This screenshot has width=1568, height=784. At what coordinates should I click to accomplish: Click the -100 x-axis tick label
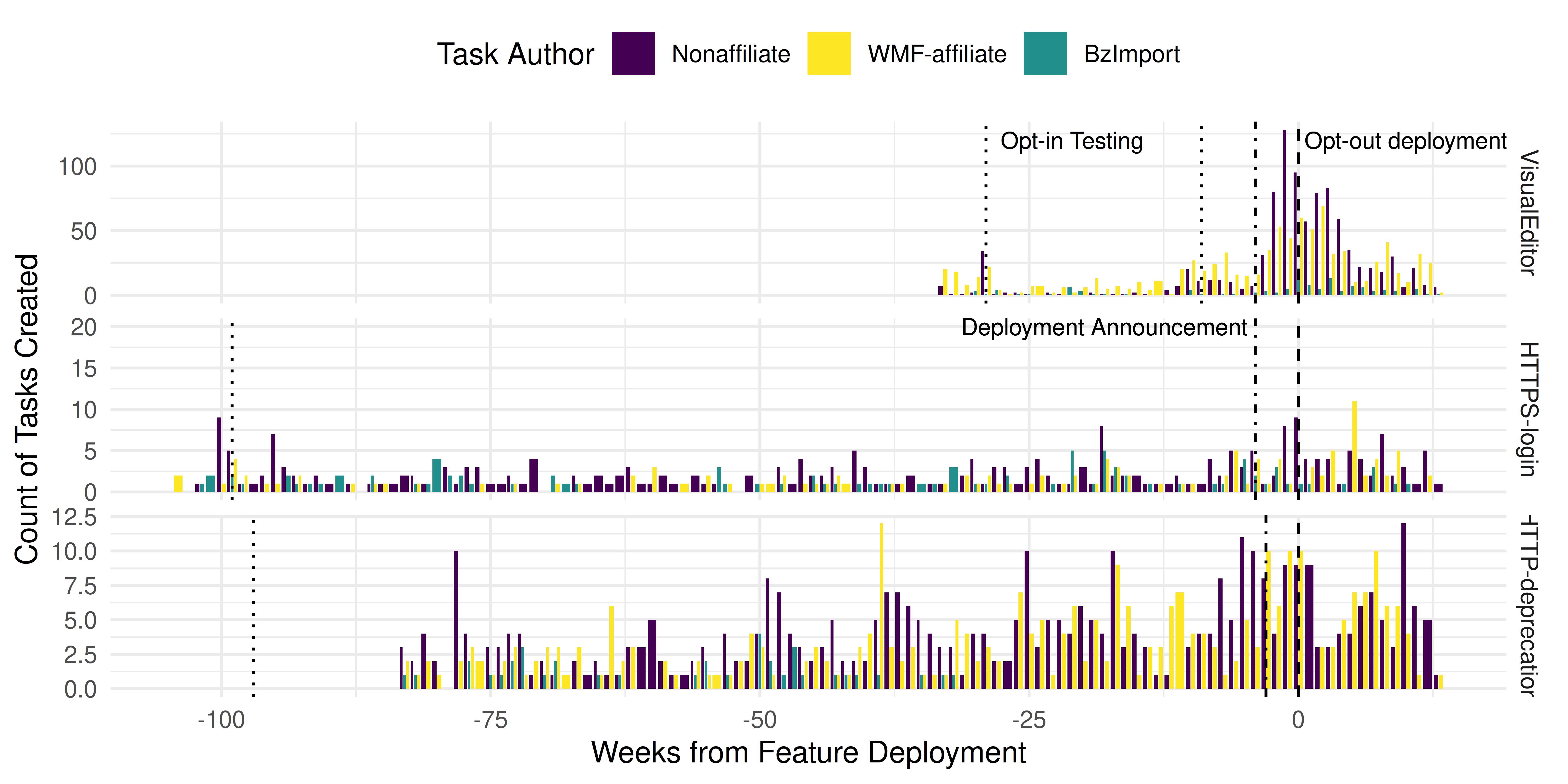coord(221,720)
